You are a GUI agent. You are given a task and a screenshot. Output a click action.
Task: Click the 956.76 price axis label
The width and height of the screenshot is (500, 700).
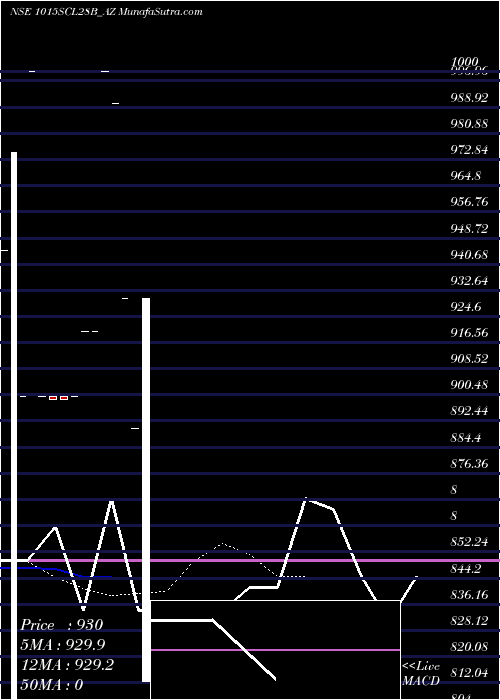pyautogui.click(x=469, y=203)
